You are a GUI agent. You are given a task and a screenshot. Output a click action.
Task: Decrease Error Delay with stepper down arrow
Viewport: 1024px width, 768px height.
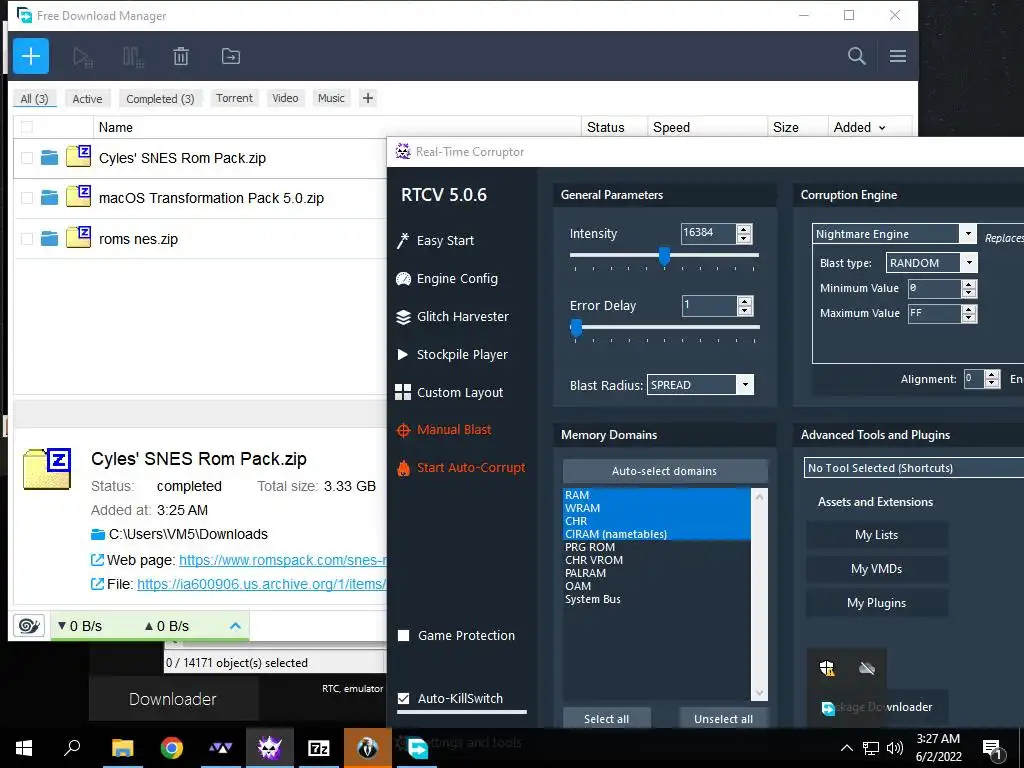(744, 311)
